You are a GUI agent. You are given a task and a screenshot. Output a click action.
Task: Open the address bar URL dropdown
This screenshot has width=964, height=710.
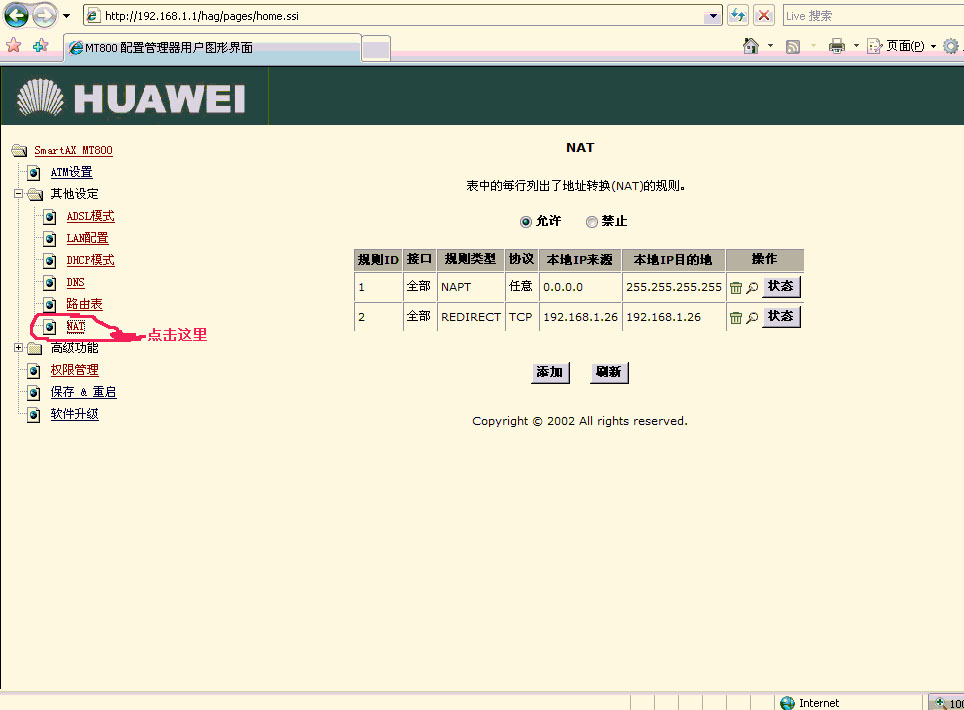[712, 16]
